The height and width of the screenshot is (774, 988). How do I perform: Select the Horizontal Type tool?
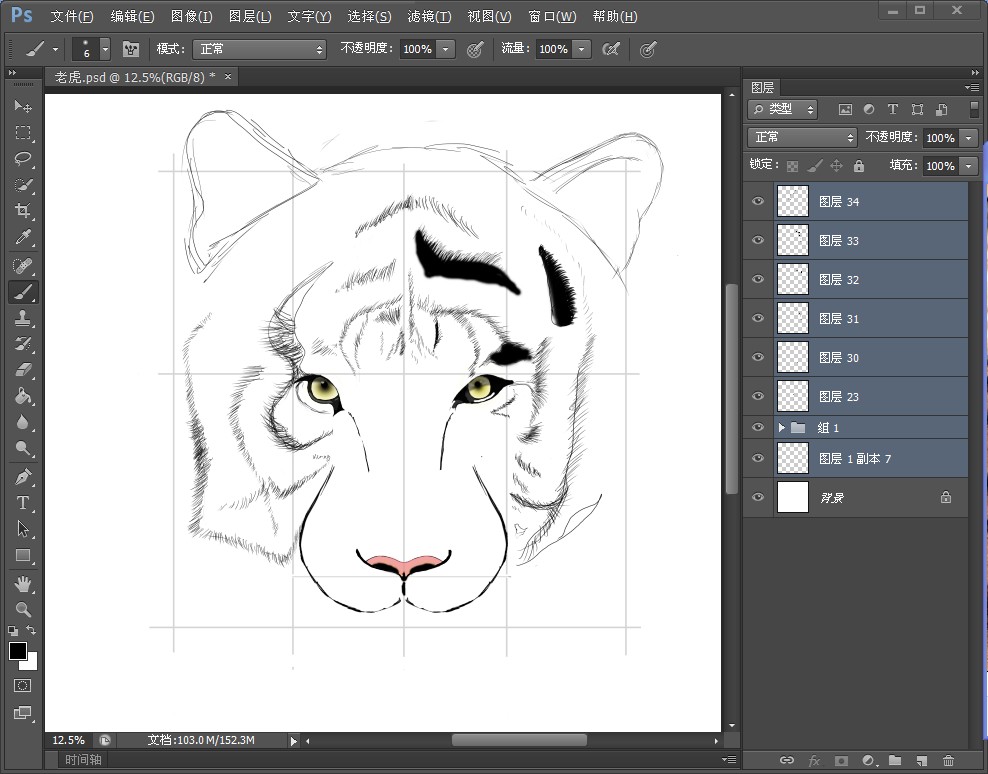click(x=23, y=503)
